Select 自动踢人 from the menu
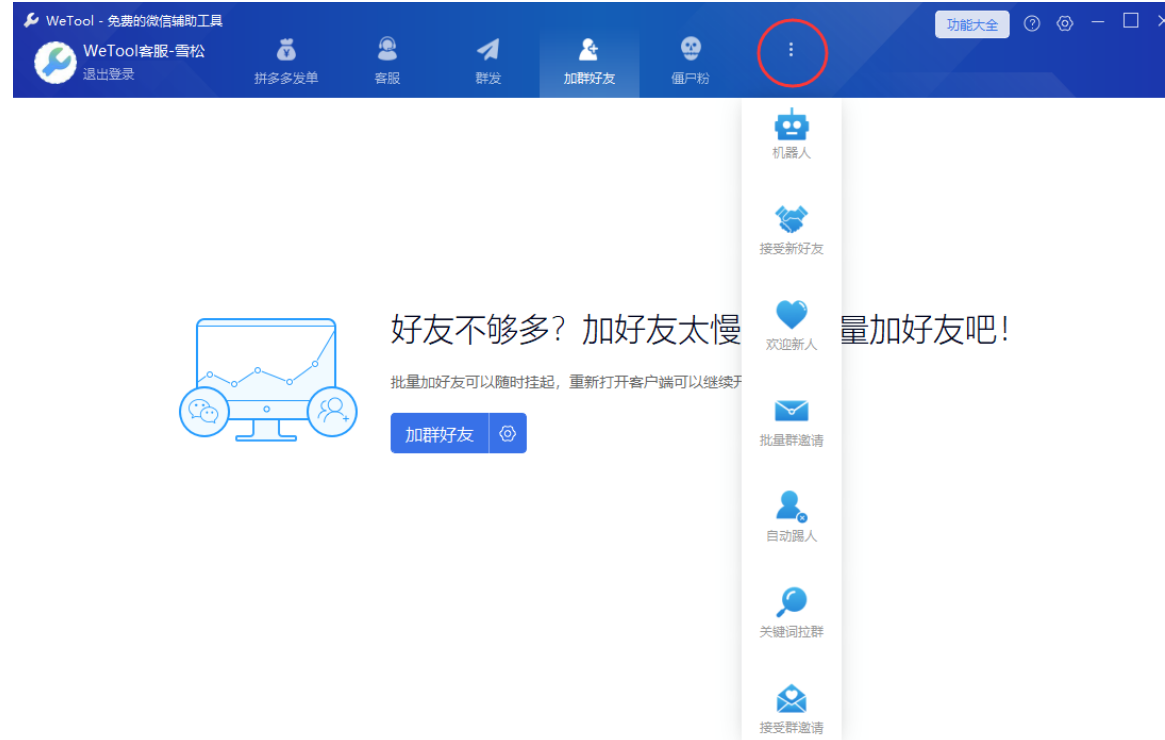Screen dimensions: 1165x740 (x=791, y=517)
